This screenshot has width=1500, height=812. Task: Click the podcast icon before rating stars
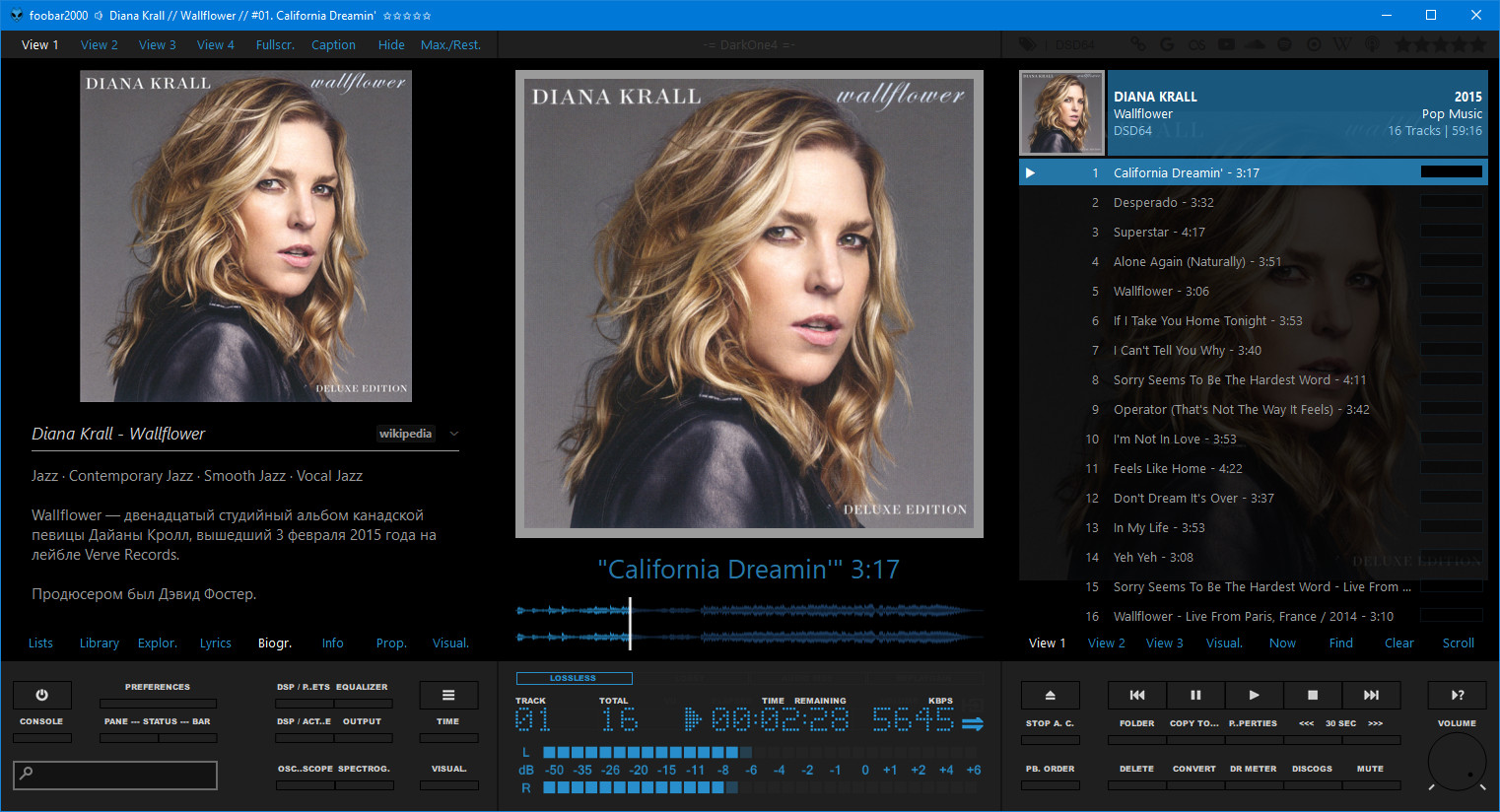(x=1372, y=44)
